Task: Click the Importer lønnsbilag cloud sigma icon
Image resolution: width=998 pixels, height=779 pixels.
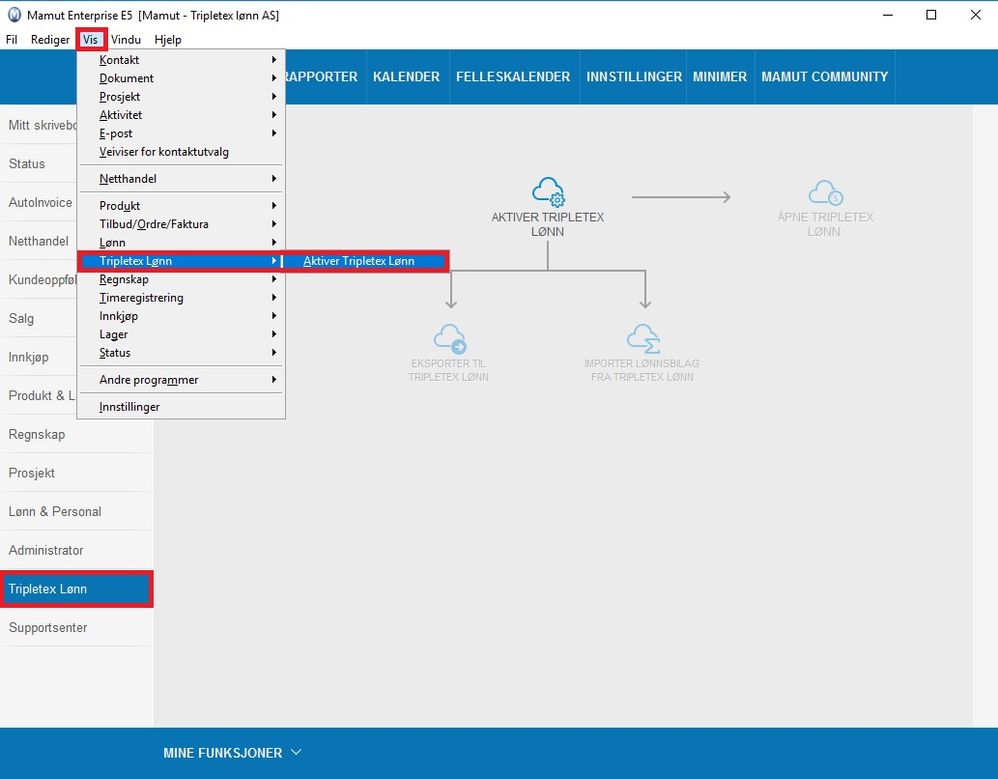Action: coord(643,339)
